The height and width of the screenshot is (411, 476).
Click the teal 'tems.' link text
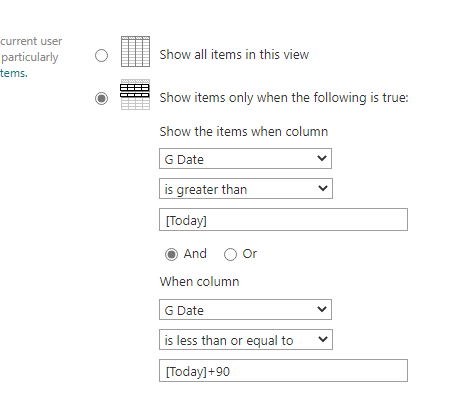(x=14, y=73)
